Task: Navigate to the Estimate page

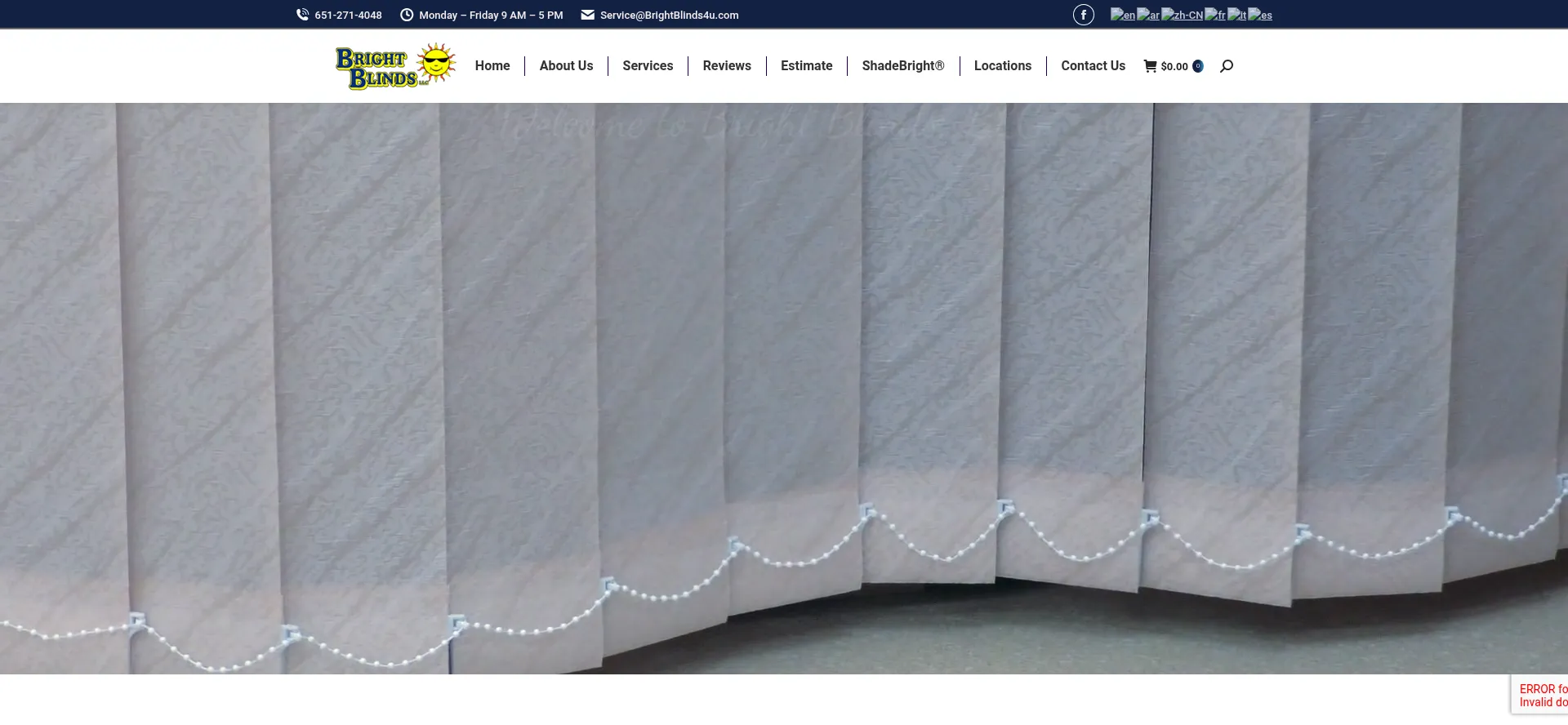Action: (x=806, y=66)
